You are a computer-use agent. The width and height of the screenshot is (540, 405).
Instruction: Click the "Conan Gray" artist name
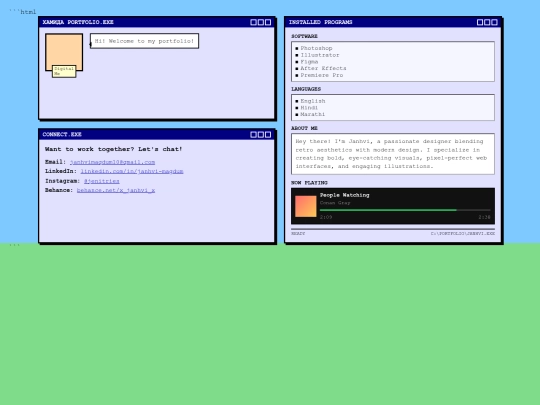[335, 203]
